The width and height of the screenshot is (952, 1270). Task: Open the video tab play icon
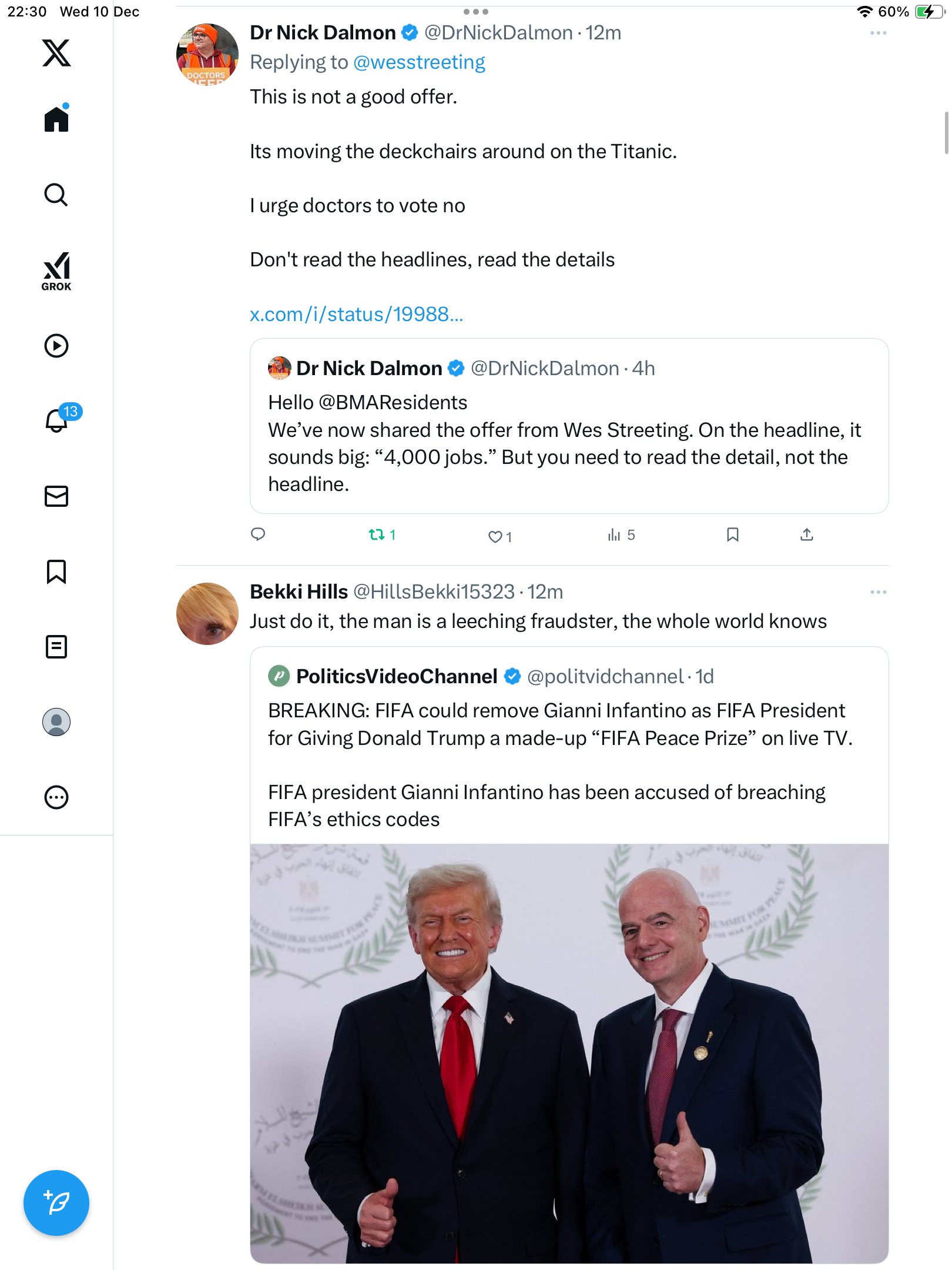click(x=56, y=346)
